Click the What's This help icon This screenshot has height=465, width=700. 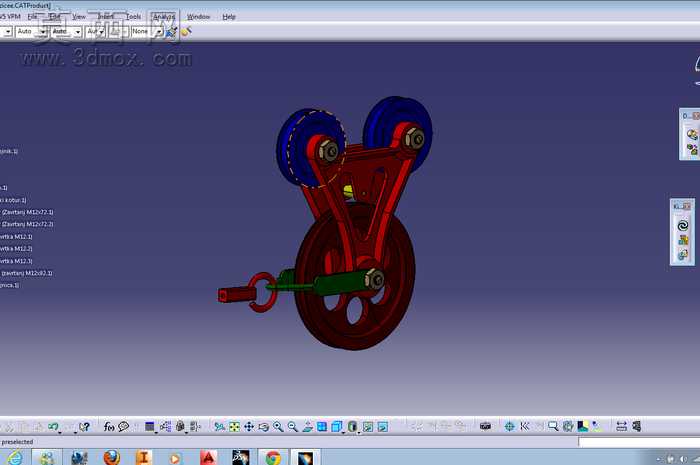tap(84, 427)
